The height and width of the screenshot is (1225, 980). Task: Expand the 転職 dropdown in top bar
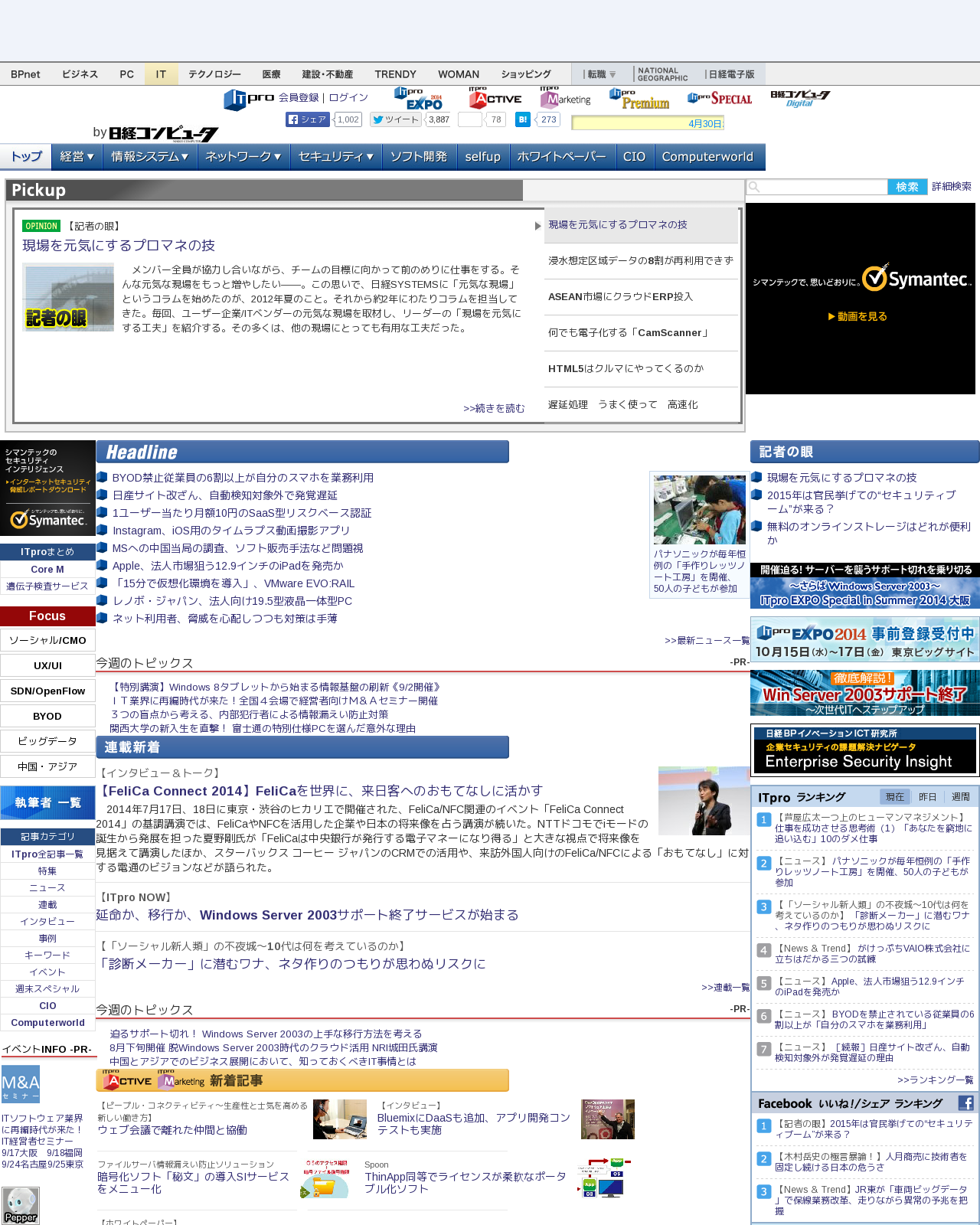[600, 74]
